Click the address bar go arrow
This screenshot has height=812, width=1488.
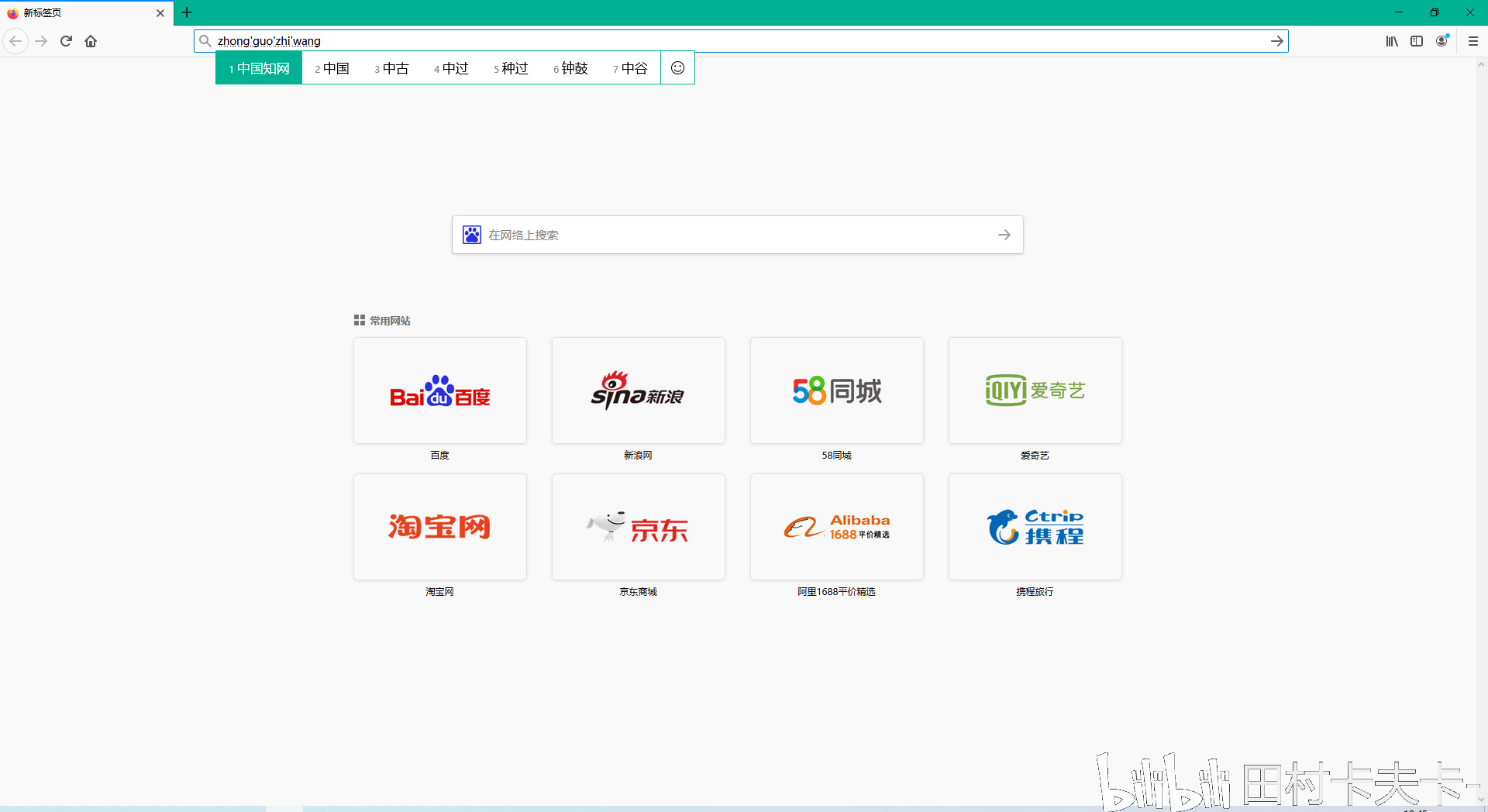coord(1276,41)
